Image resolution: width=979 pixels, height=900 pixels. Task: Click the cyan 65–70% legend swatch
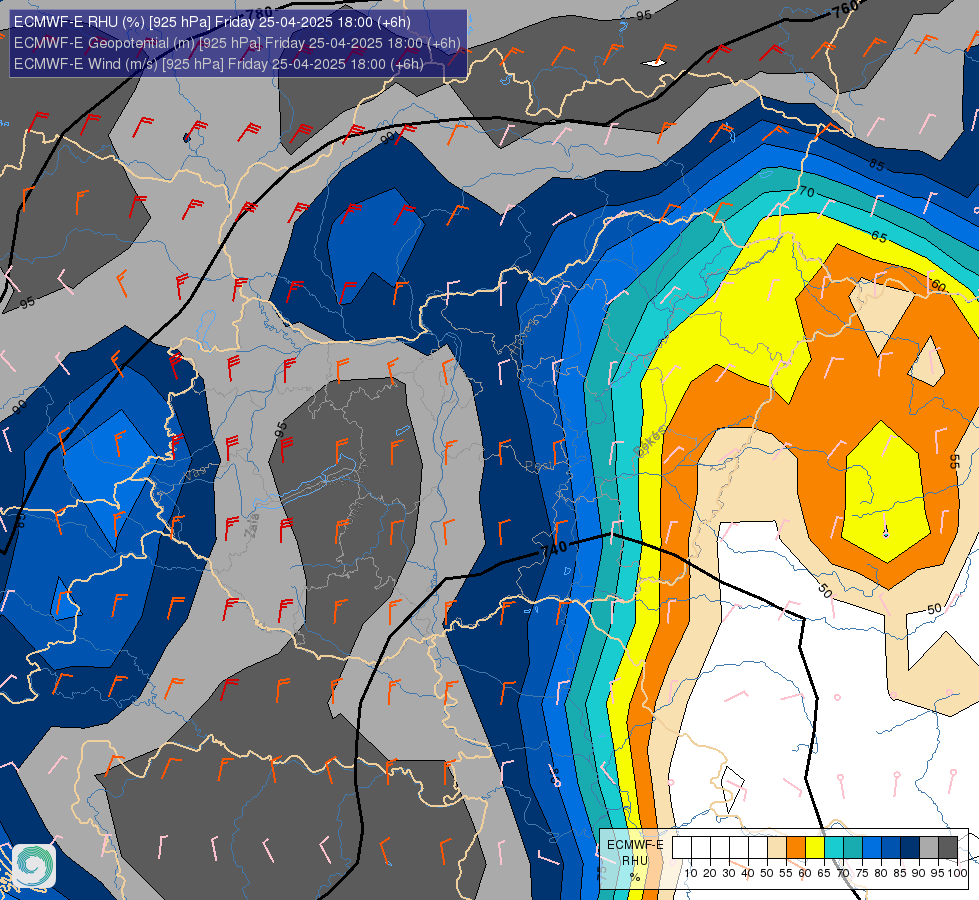(834, 848)
